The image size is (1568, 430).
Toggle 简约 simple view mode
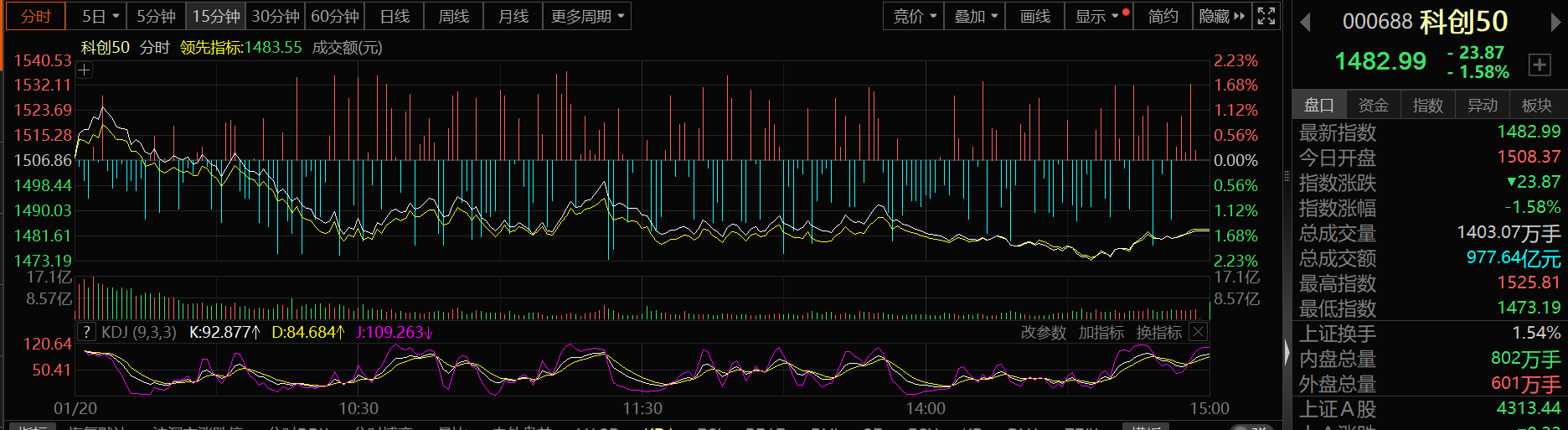[x=1163, y=16]
